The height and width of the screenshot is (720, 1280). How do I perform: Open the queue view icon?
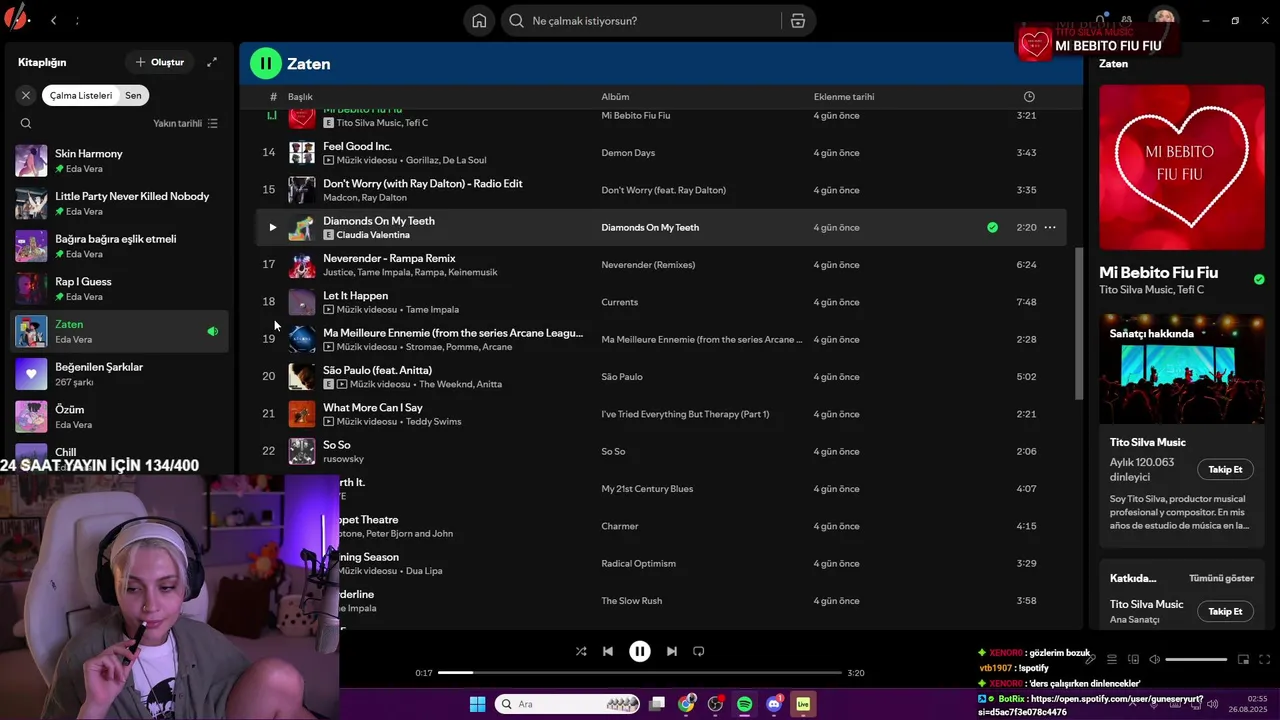pos(1112,659)
